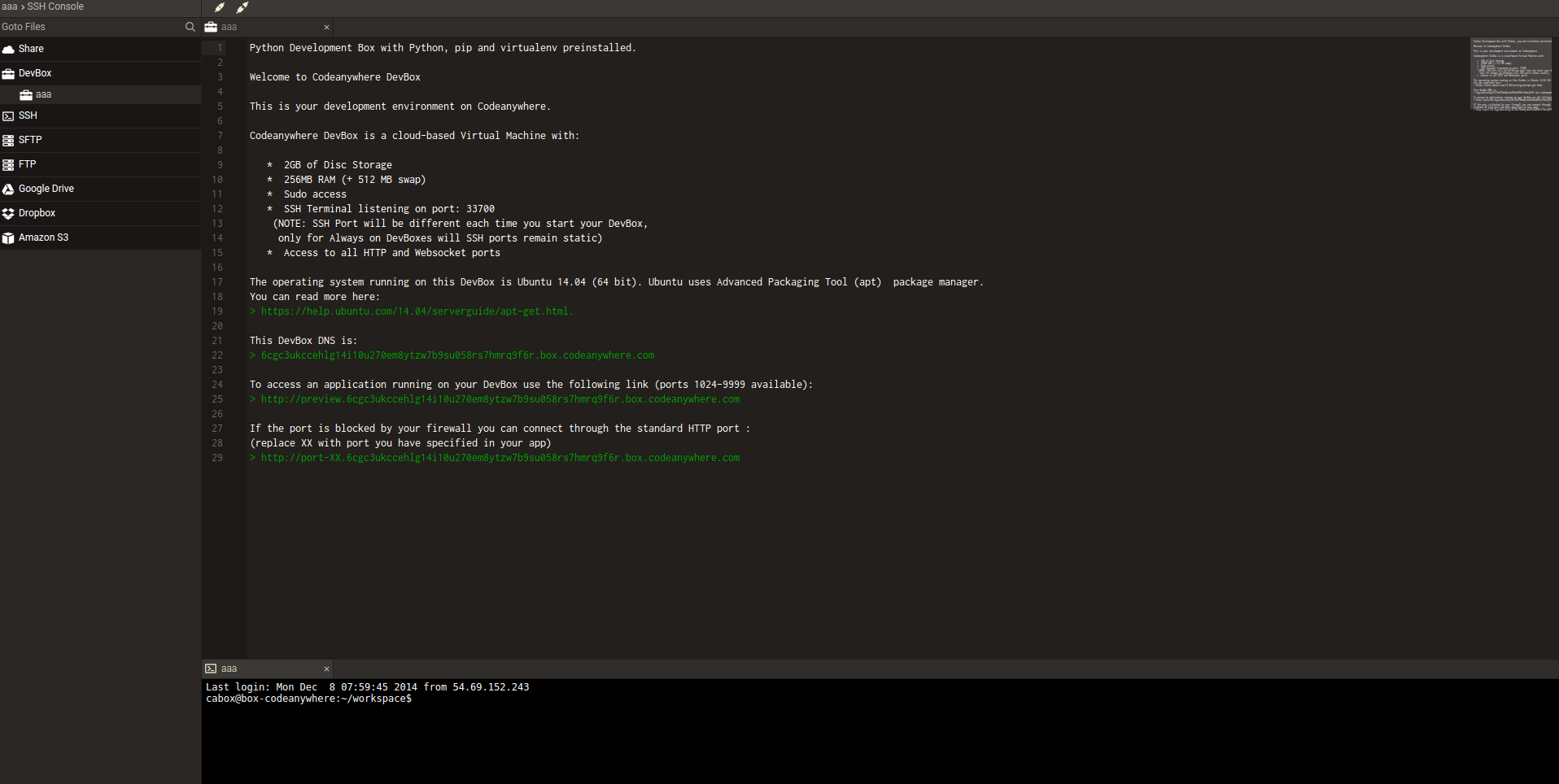Click the '(NOTE: SSH Port will be different' line

[461, 224]
